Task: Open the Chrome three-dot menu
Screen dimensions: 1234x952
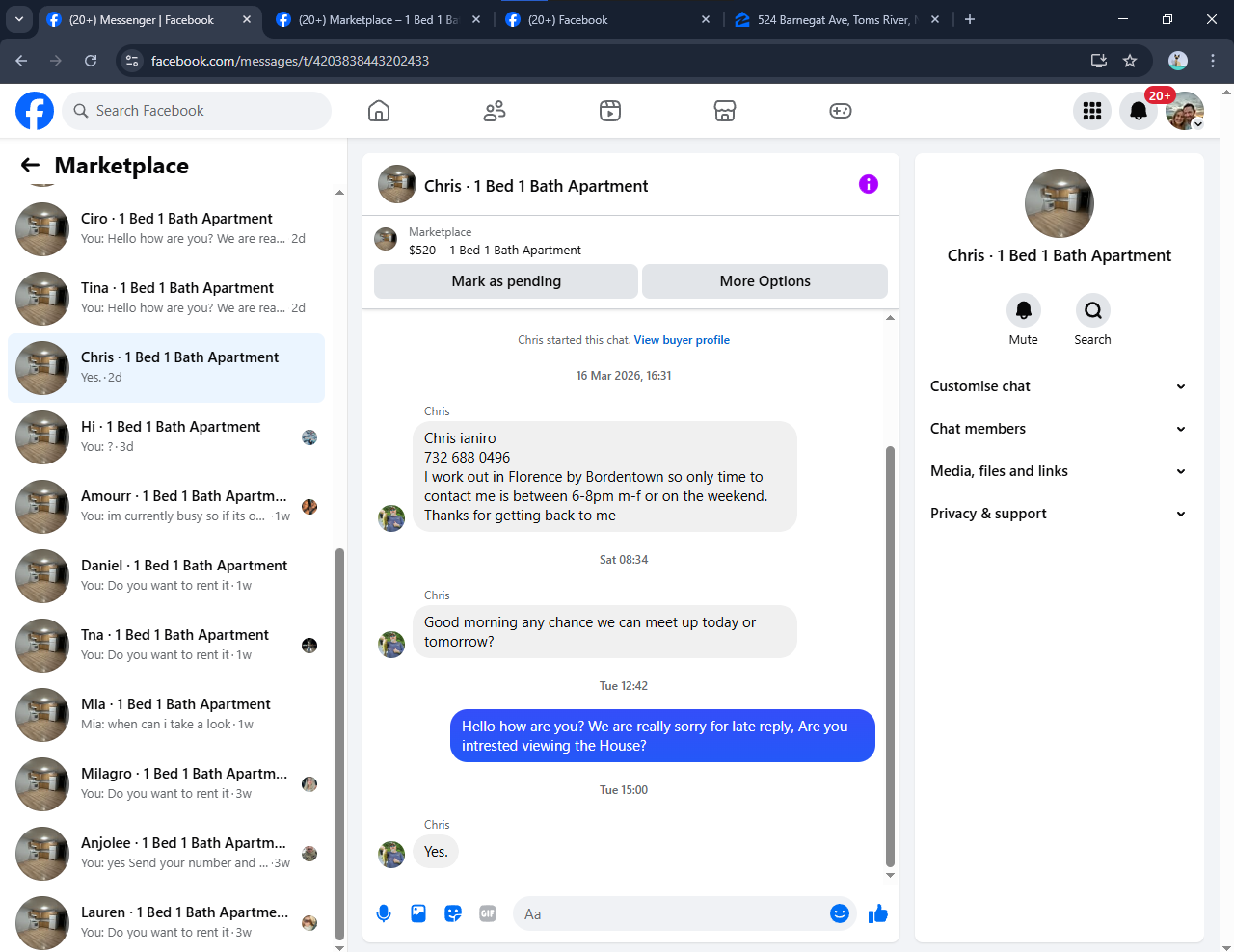Action: 1213,61
